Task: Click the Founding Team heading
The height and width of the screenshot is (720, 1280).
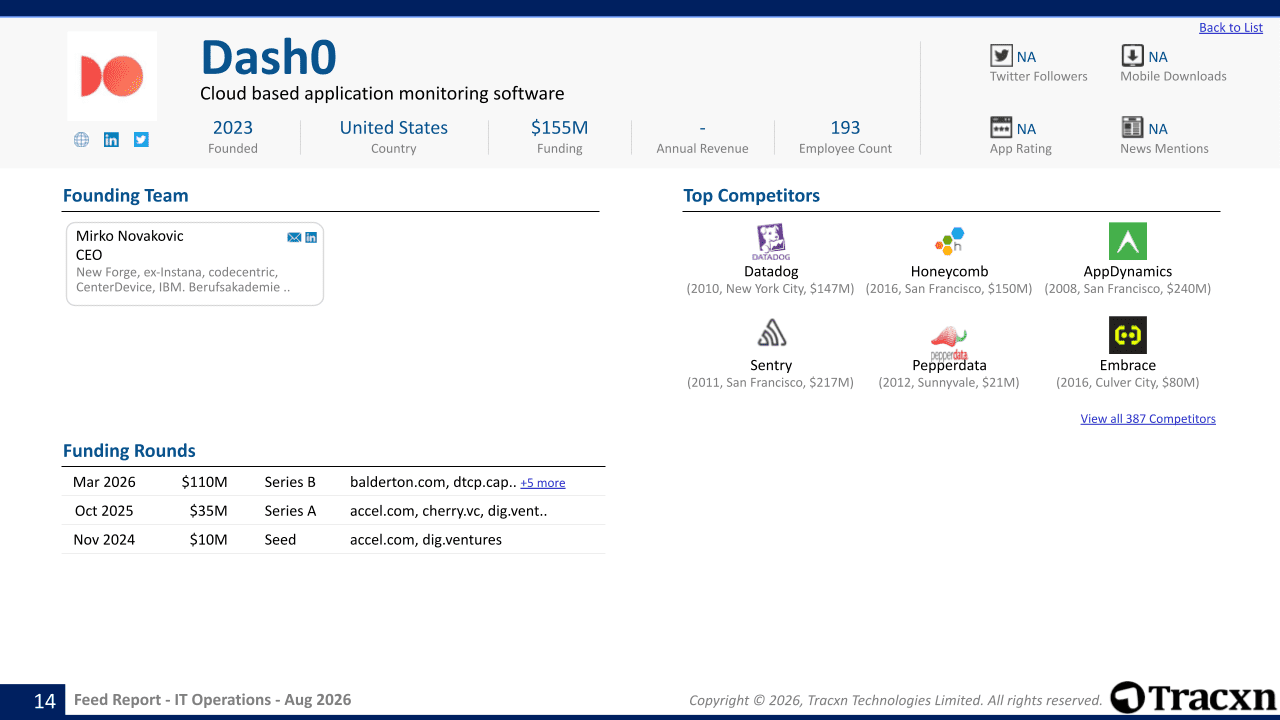Action: (126, 196)
